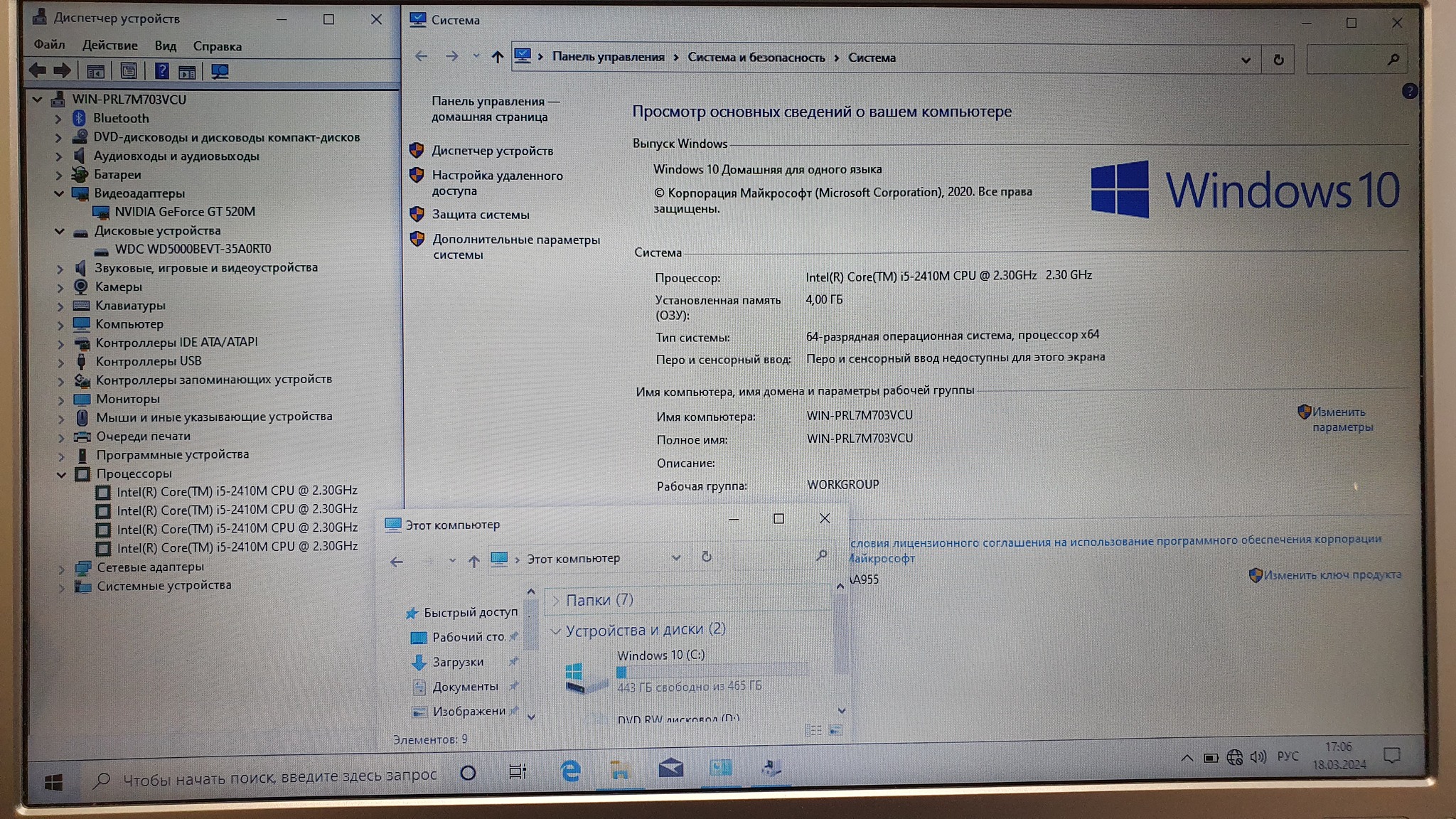Open the Справка menu
1456x819 pixels.
(x=217, y=46)
